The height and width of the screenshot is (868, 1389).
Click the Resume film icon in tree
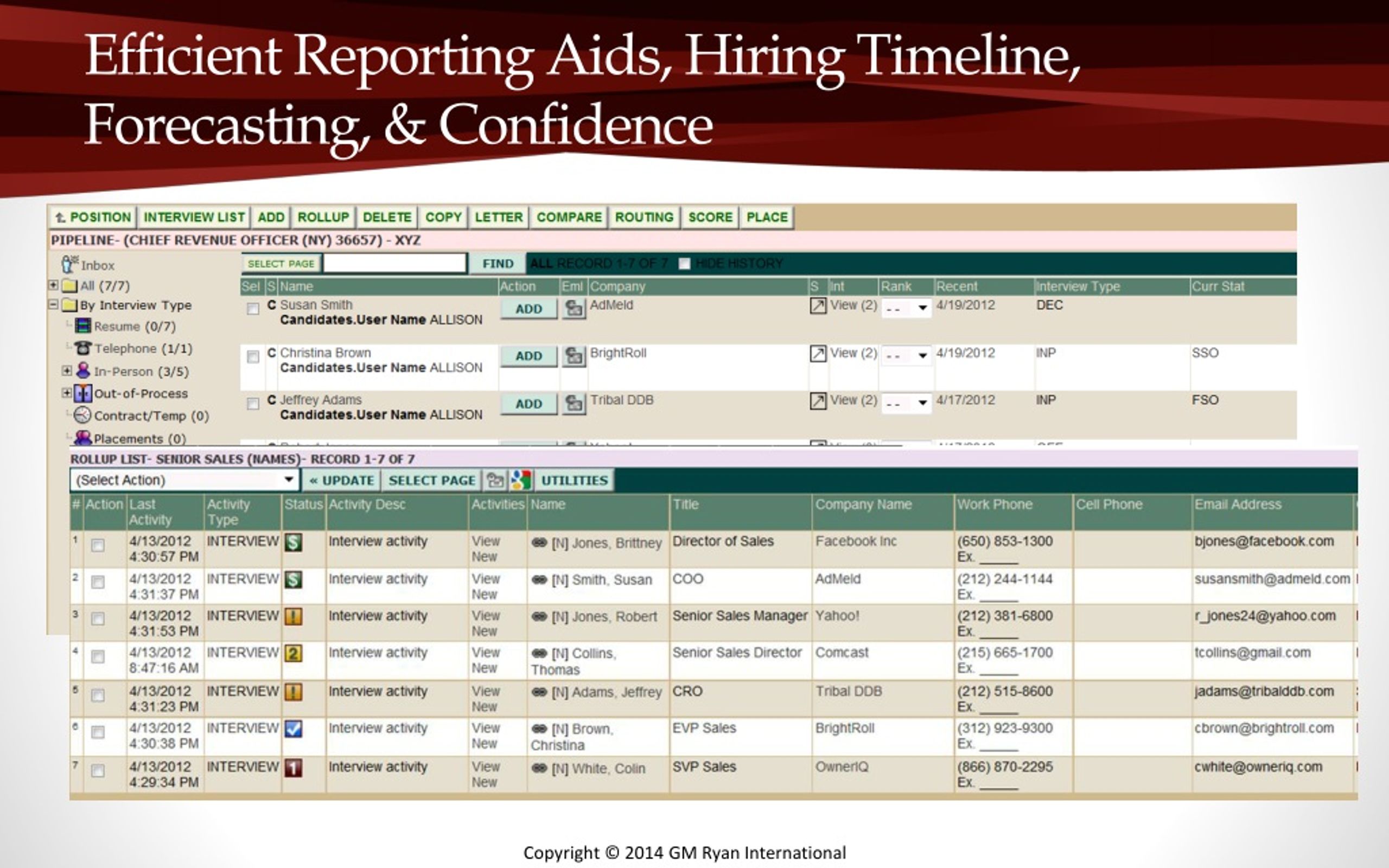click(83, 326)
